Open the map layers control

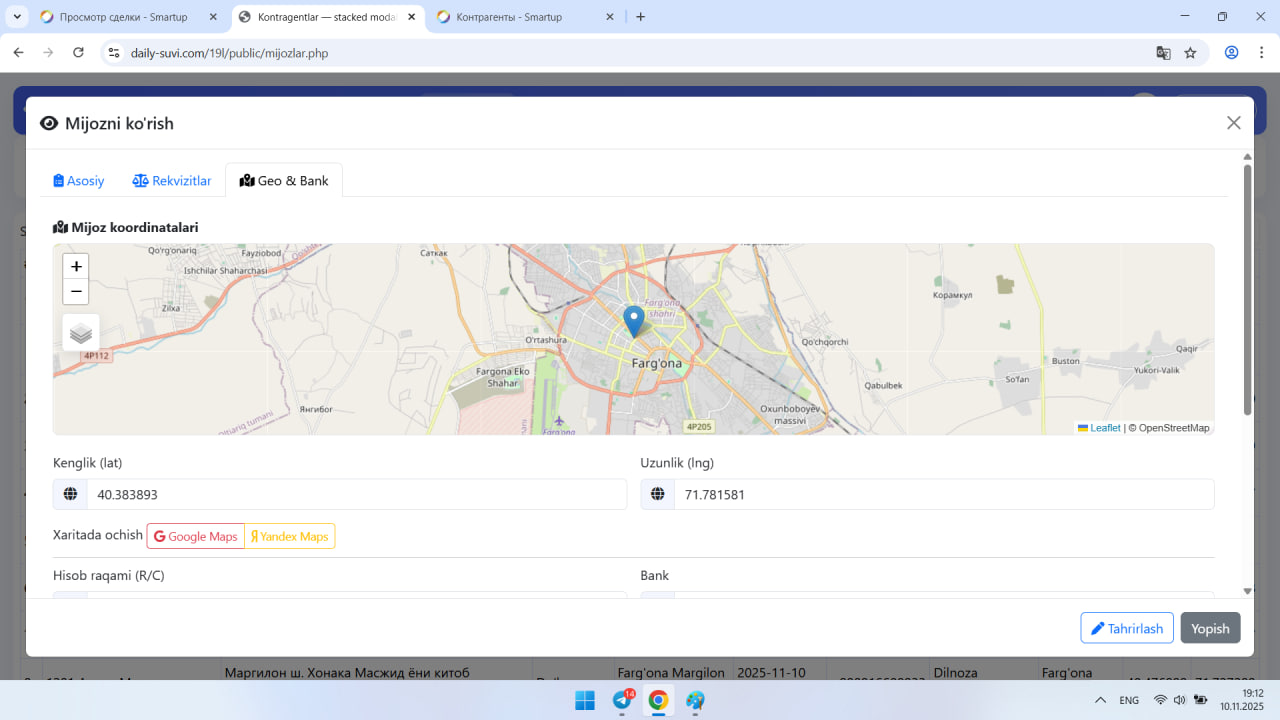point(81,333)
